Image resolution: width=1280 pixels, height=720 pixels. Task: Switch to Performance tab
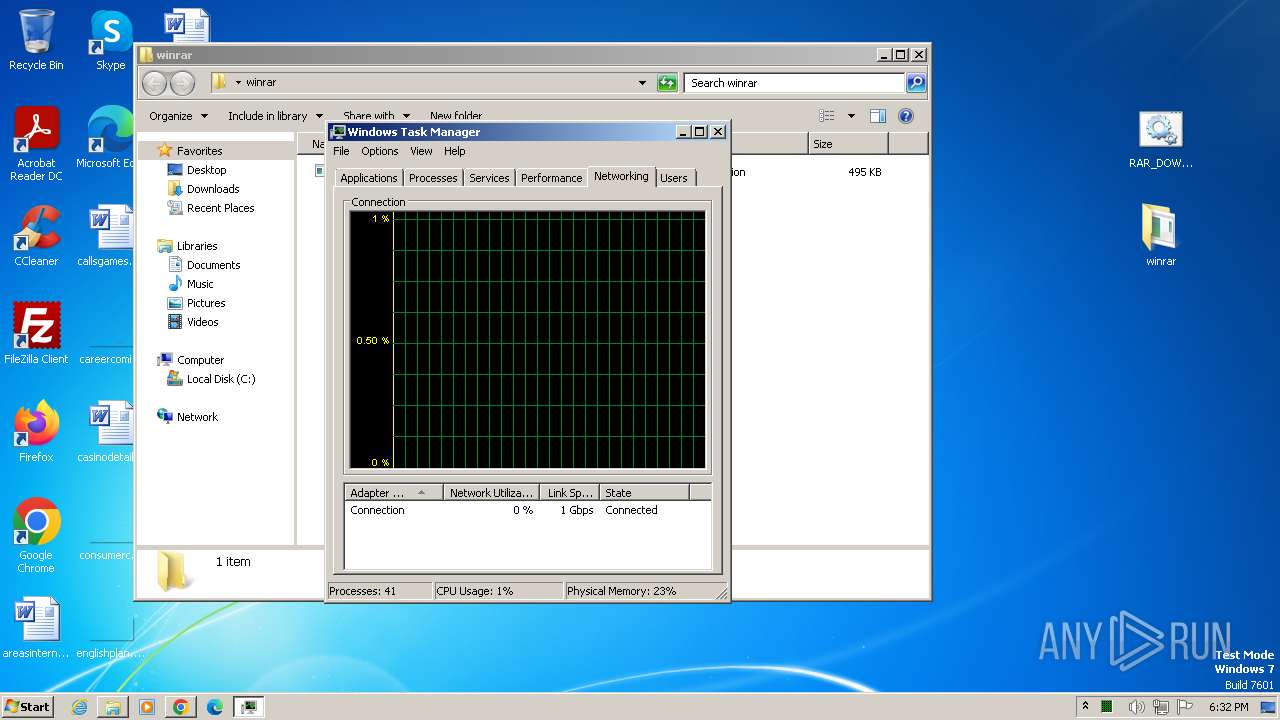(x=551, y=178)
